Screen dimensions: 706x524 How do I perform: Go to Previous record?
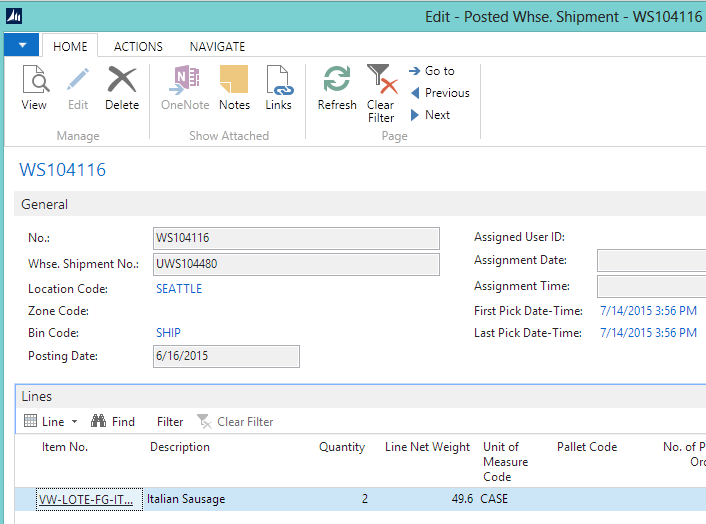pos(439,93)
